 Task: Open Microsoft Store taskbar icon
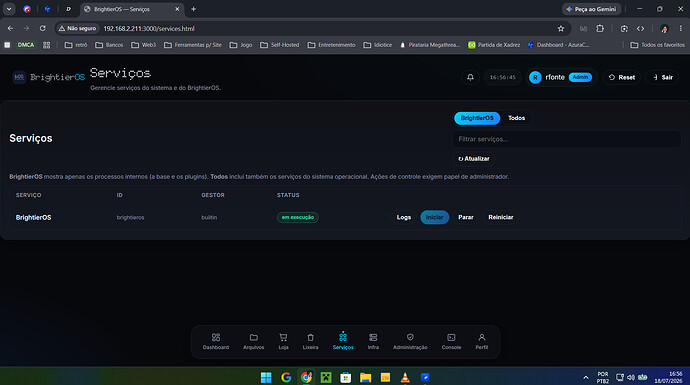click(x=345, y=378)
